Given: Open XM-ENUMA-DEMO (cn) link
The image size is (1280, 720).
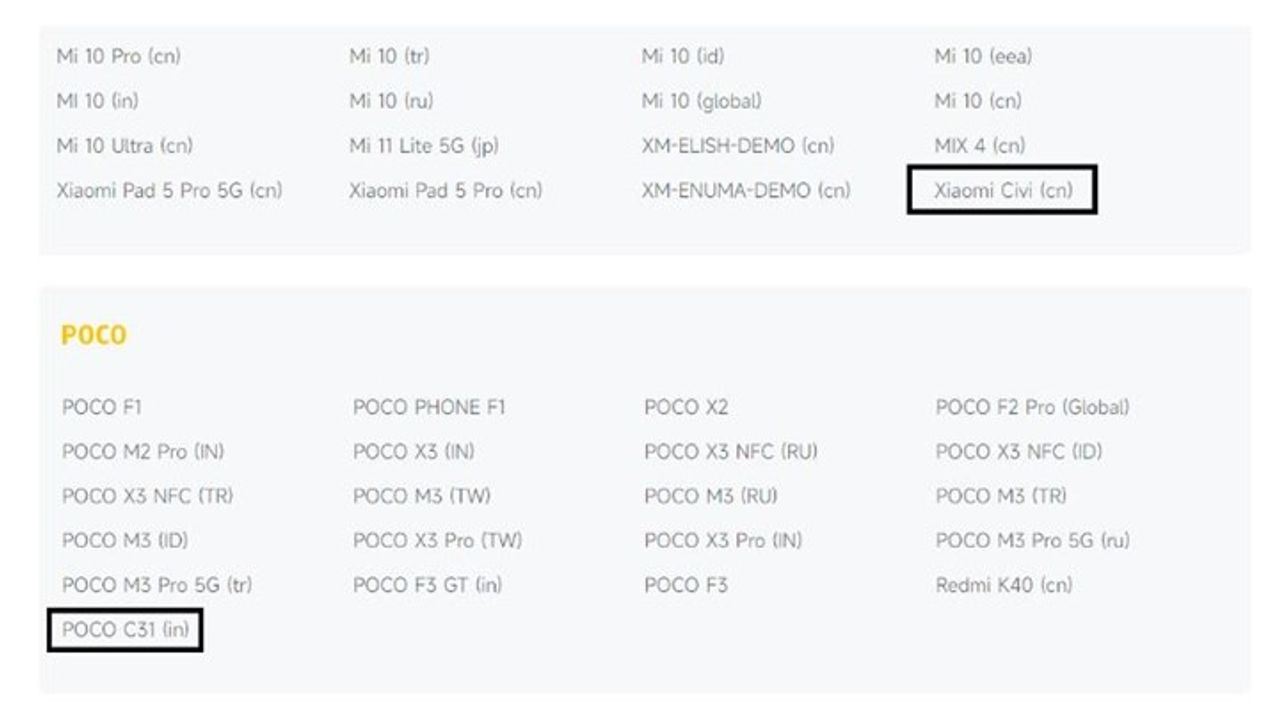Looking at the screenshot, I should tap(746, 190).
